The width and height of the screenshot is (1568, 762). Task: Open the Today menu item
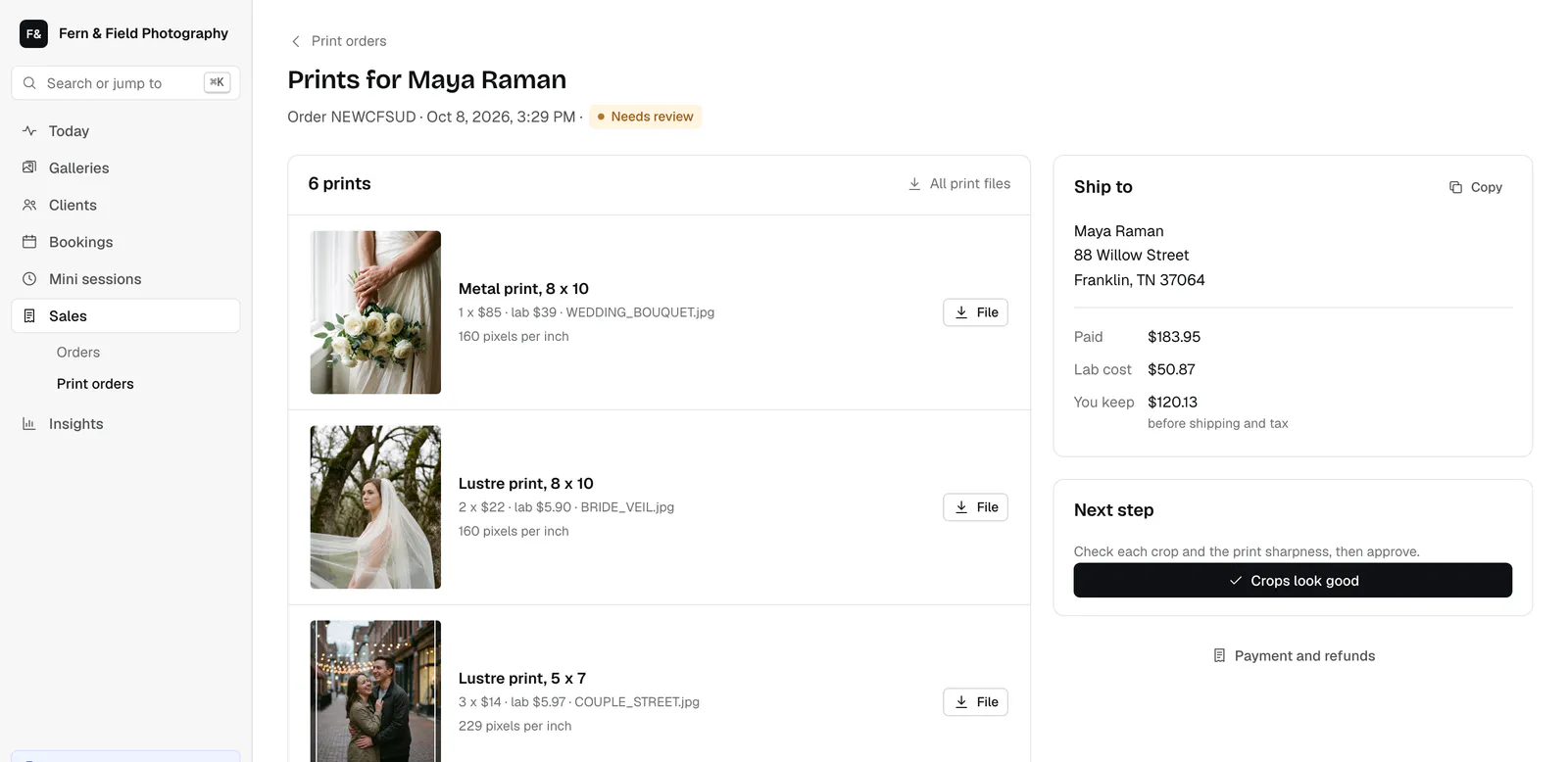click(x=125, y=131)
